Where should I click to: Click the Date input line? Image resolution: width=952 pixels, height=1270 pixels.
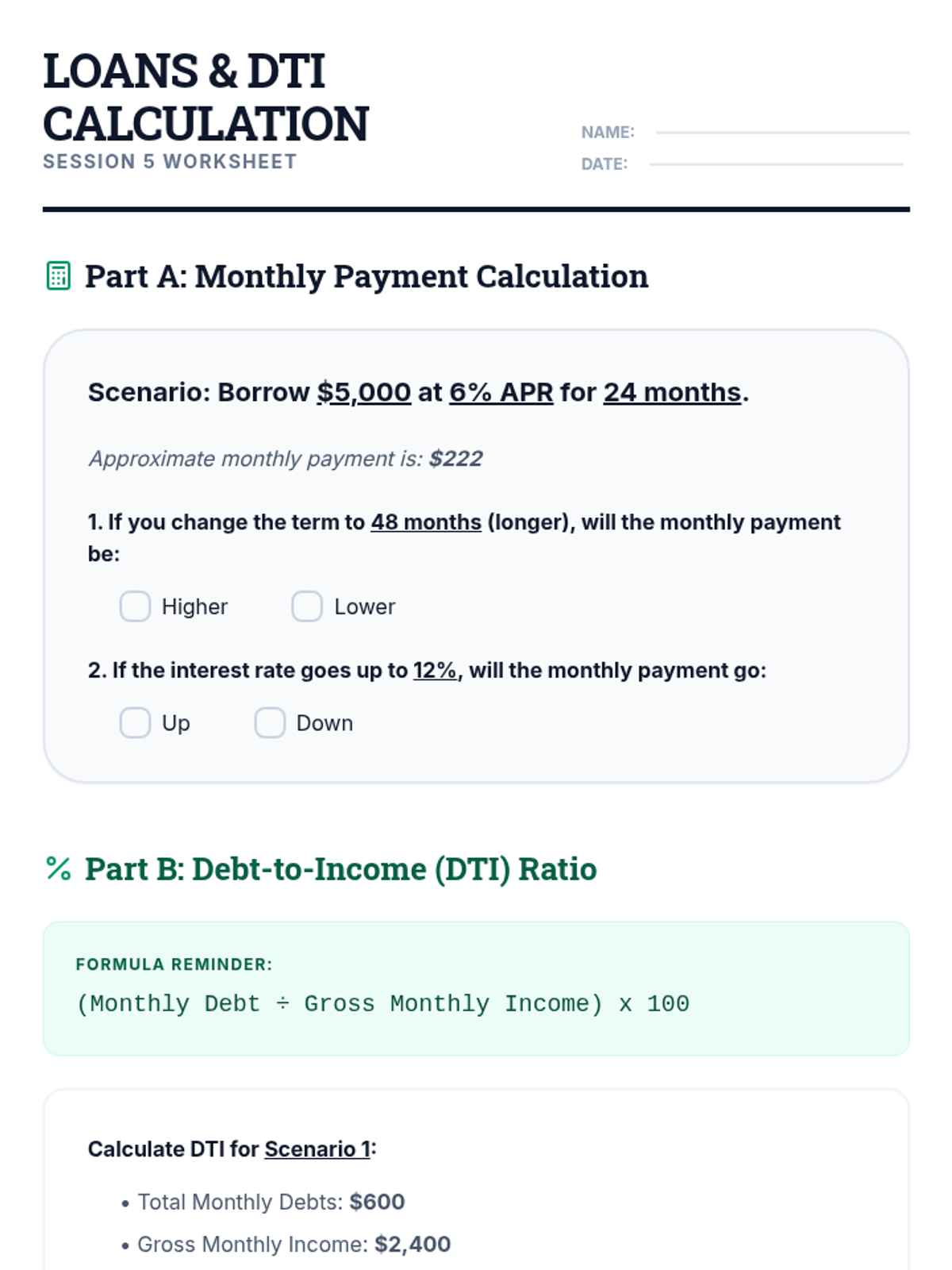[x=776, y=163]
